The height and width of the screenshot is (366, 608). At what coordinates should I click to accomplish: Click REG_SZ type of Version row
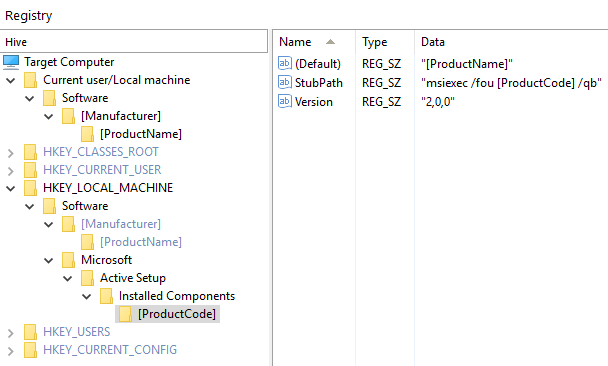(382, 102)
